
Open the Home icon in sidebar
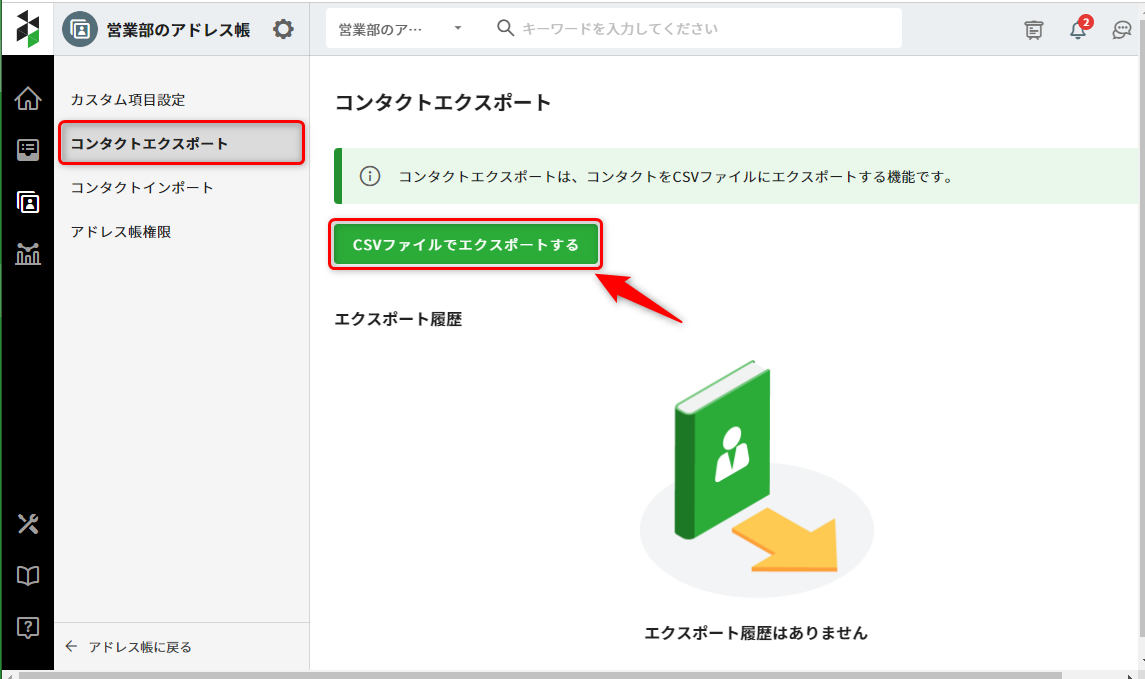pos(28,98)
